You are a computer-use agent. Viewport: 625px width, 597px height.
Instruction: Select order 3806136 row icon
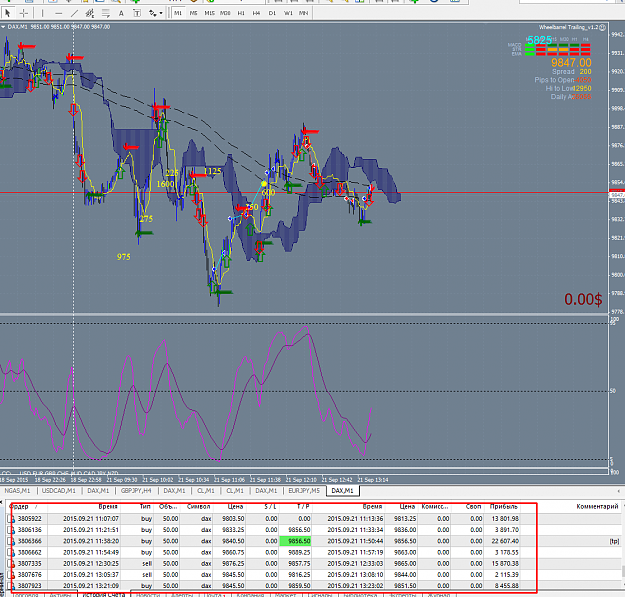coord(11,530)
